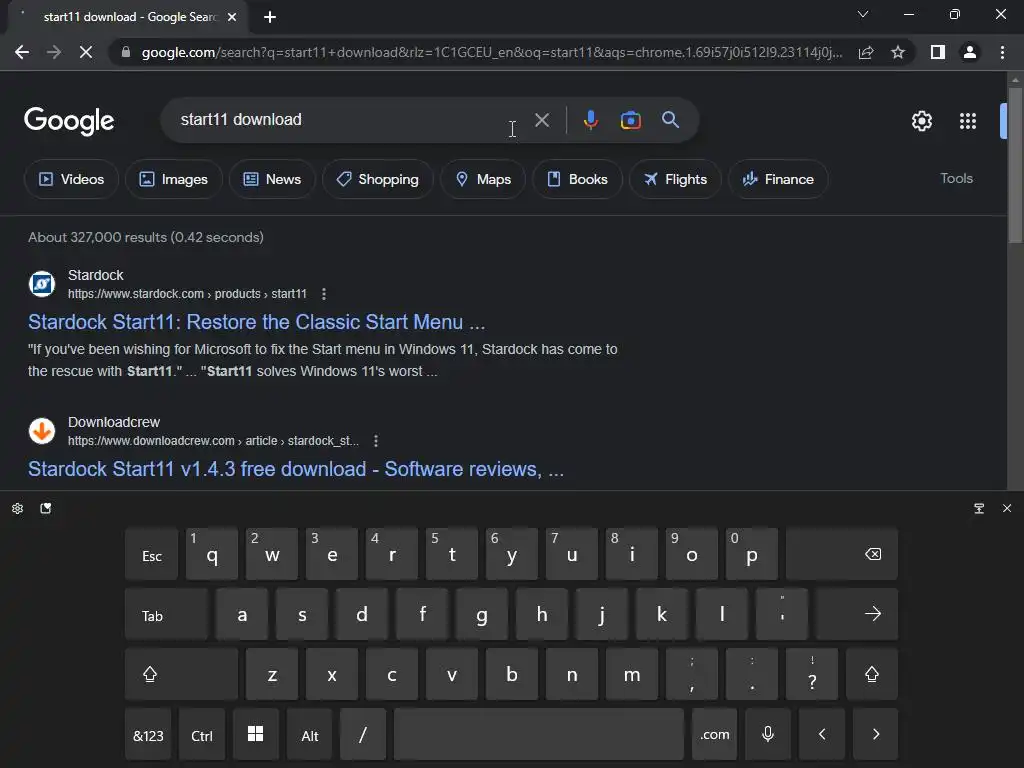This screenshot has height=768, width=1024.
Task: Switch to the &123 symbols layout
Action: coord(148,735)
